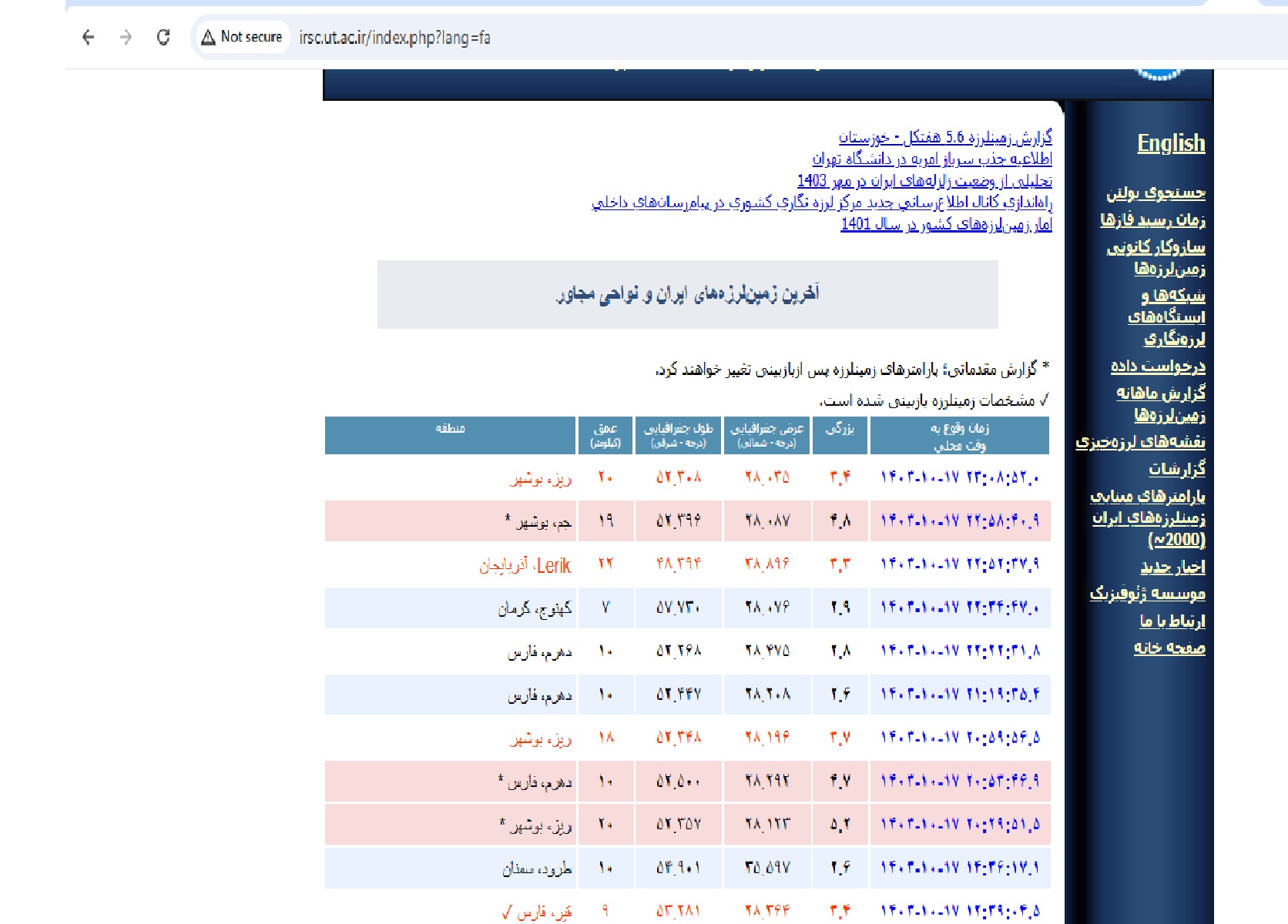Open شبکه‌ها و ایستگاه‌های لرزه‌نگاری link
This screenshot has width=1288, height=924.
1166,316
